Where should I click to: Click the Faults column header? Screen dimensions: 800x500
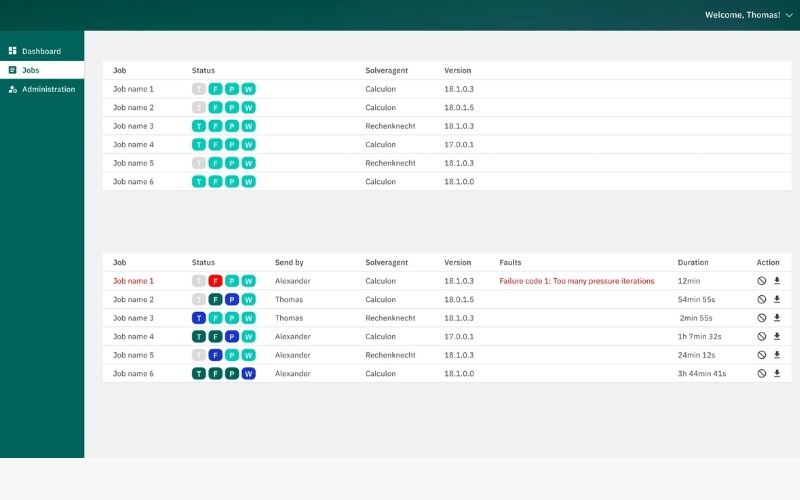coord(510,262)
